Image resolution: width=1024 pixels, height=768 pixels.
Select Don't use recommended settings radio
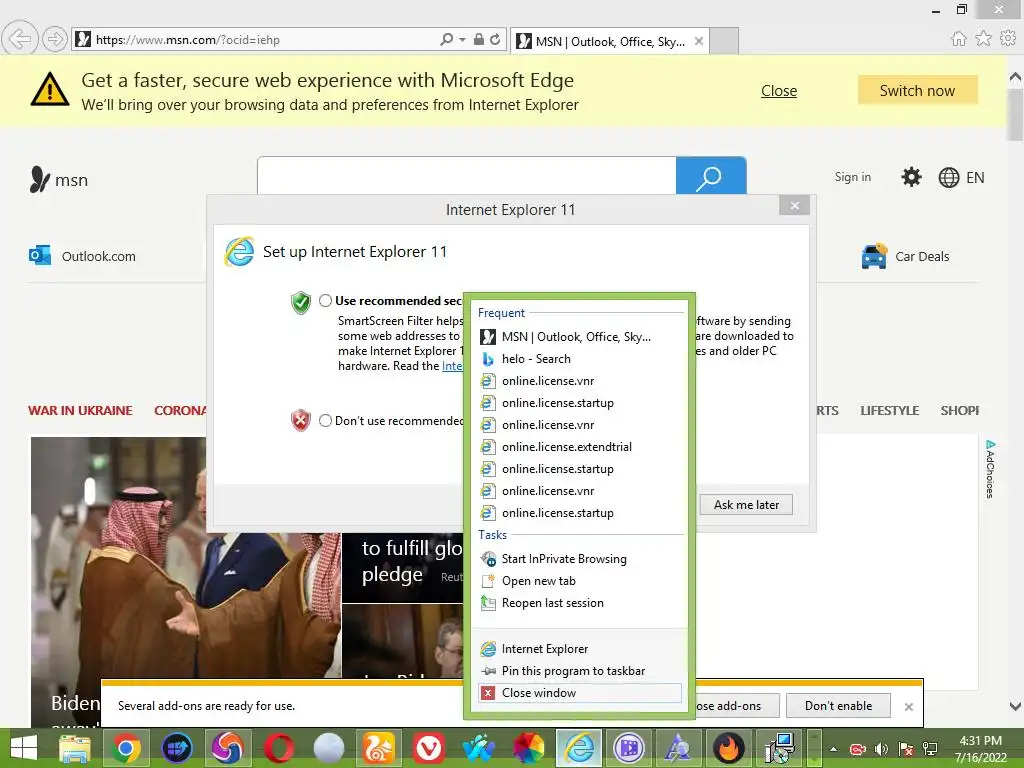[325, 421]
